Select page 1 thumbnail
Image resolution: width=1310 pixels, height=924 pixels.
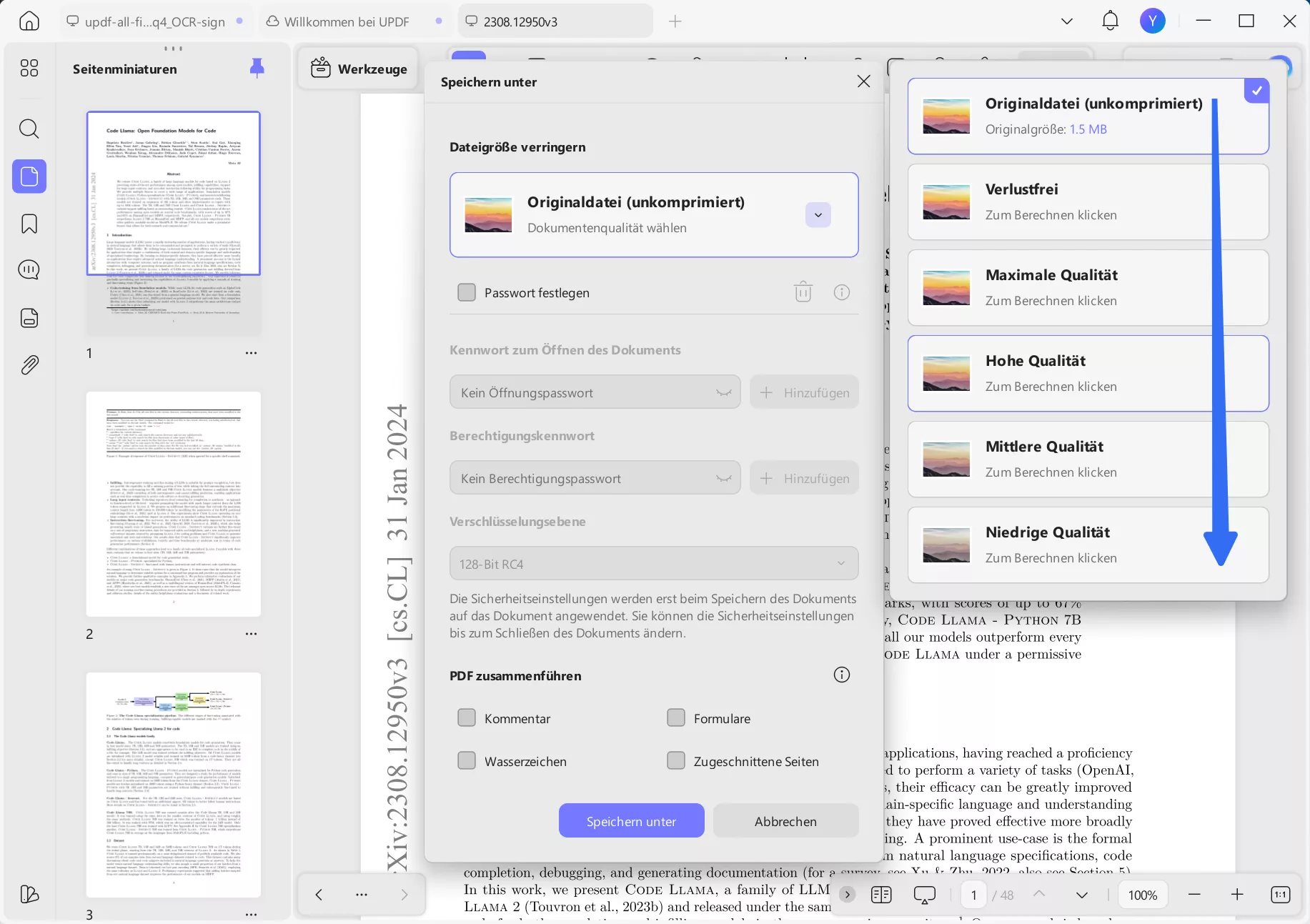click(174, 223)
